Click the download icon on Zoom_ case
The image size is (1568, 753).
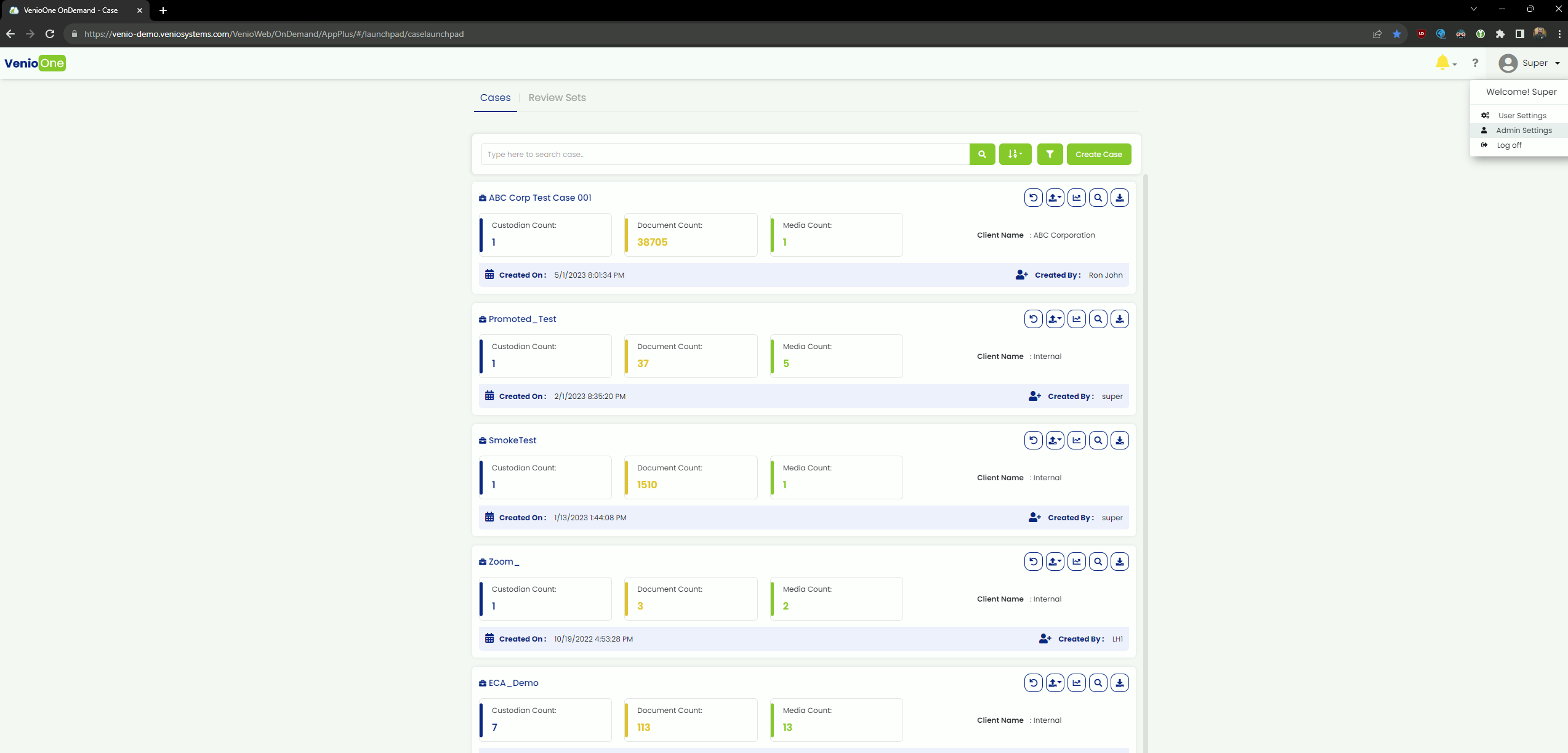point(1119,562)
